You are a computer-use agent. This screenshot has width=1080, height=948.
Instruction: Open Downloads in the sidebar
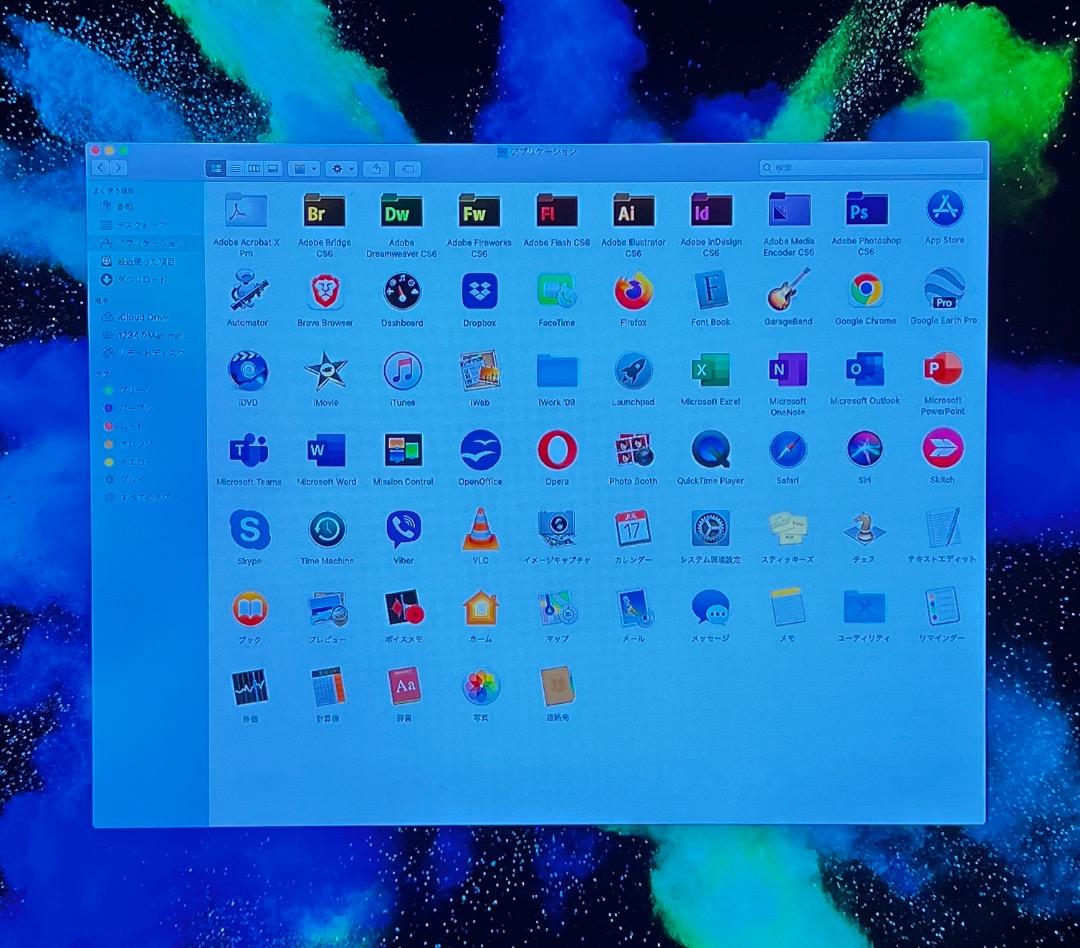click(x=143, y=280)
